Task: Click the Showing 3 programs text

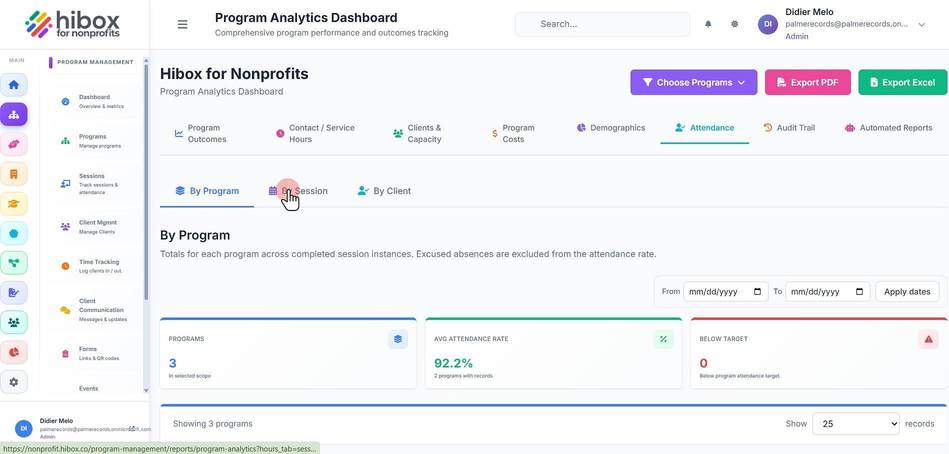Action: pos(212,424)
